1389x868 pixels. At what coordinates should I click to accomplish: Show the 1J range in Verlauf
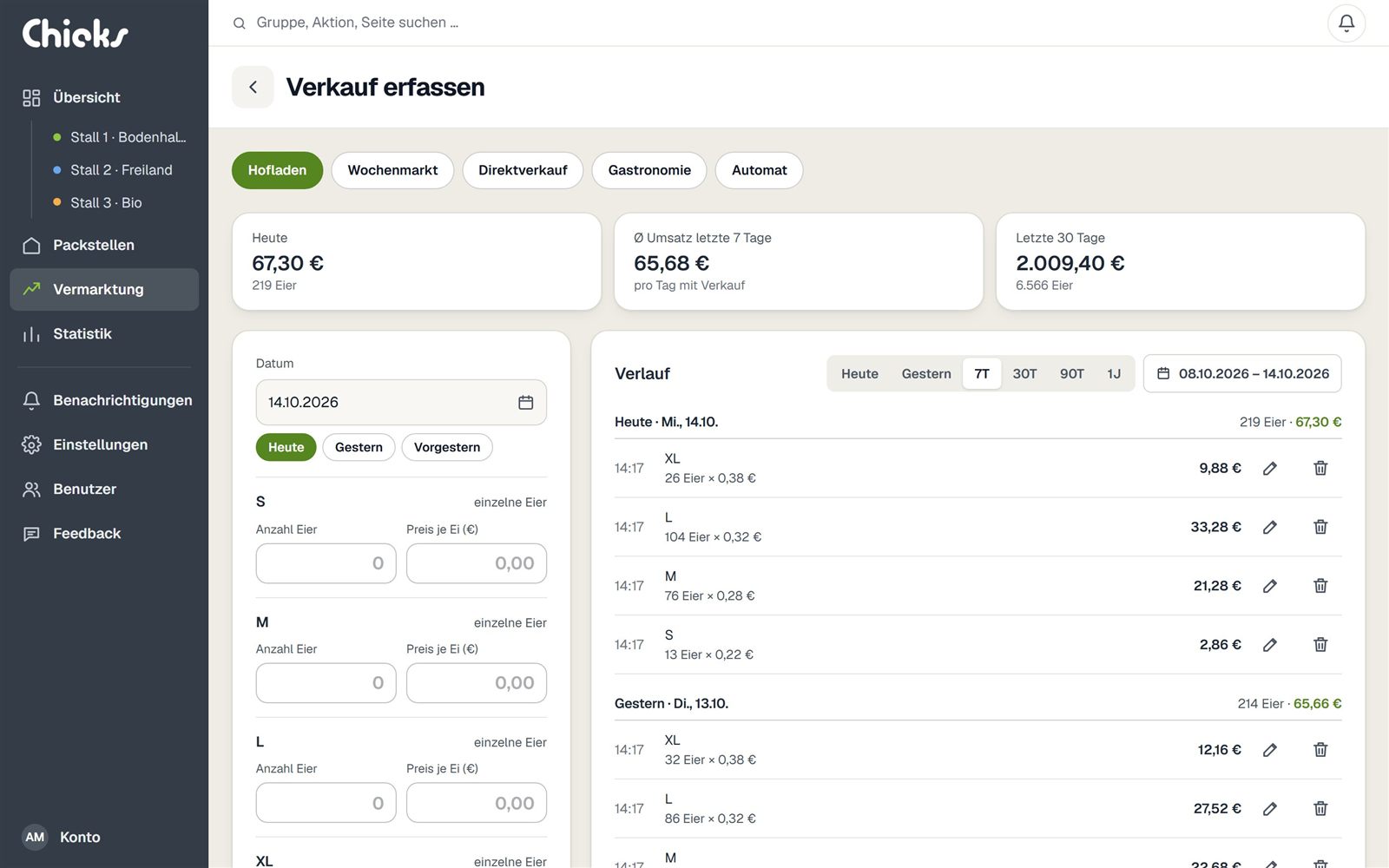1114,373
